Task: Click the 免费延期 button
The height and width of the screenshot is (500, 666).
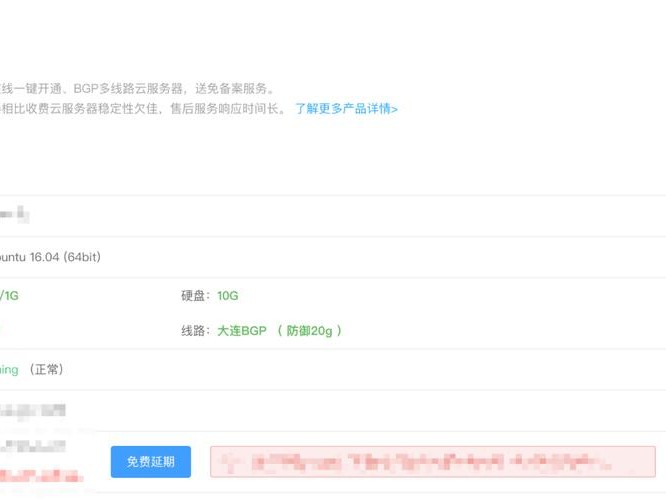Action: point(151,461)
